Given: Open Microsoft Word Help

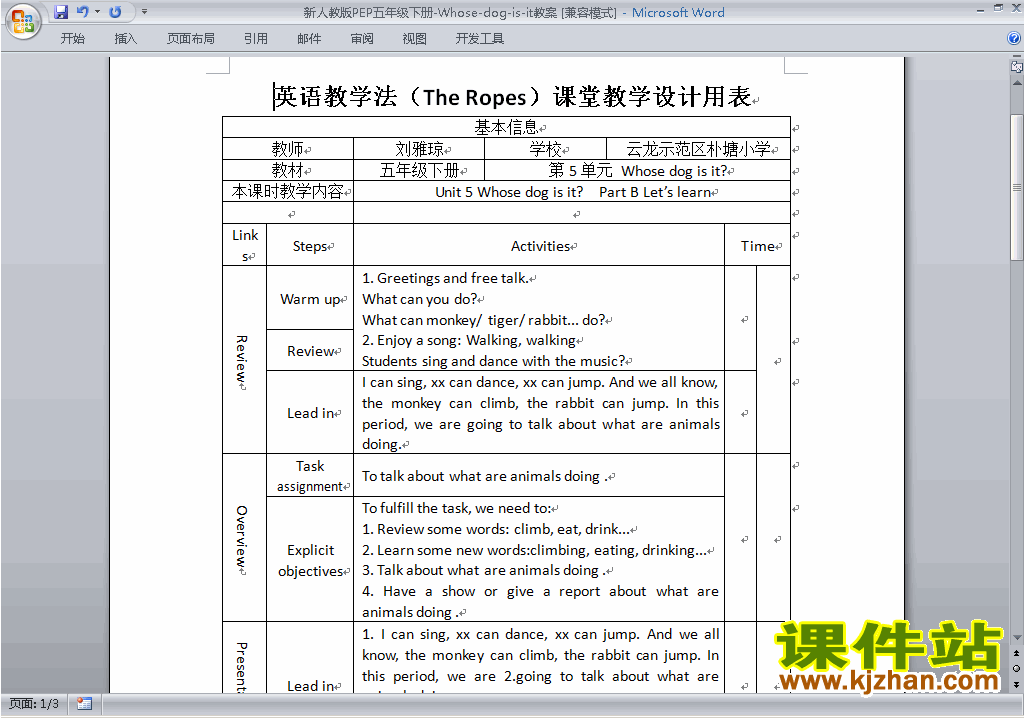Looking at the screenshot, I should point(1014,39).
